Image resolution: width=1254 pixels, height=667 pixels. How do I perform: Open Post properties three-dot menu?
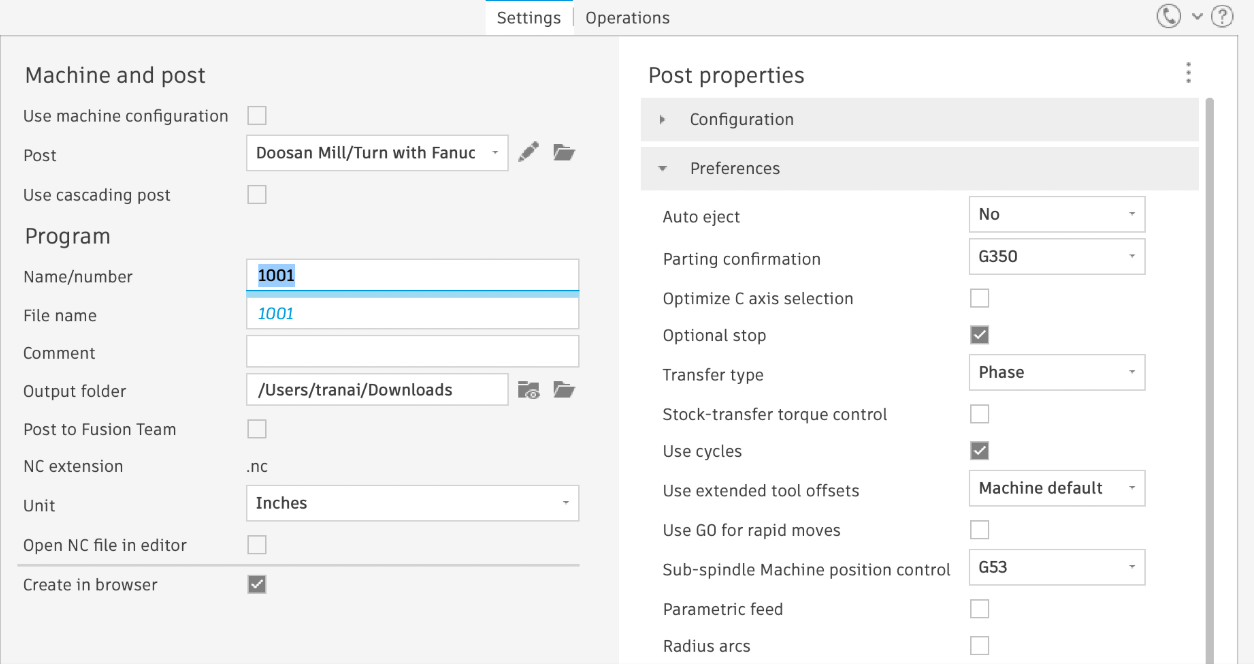[1188, 73]
